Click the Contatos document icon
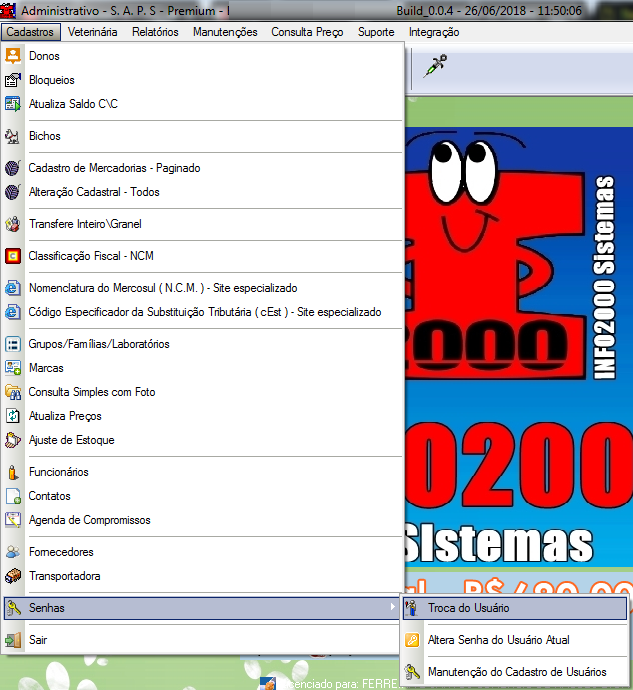The width and height of the screenshot is (633, 690). pyautogui.click(x=13, y=496)
